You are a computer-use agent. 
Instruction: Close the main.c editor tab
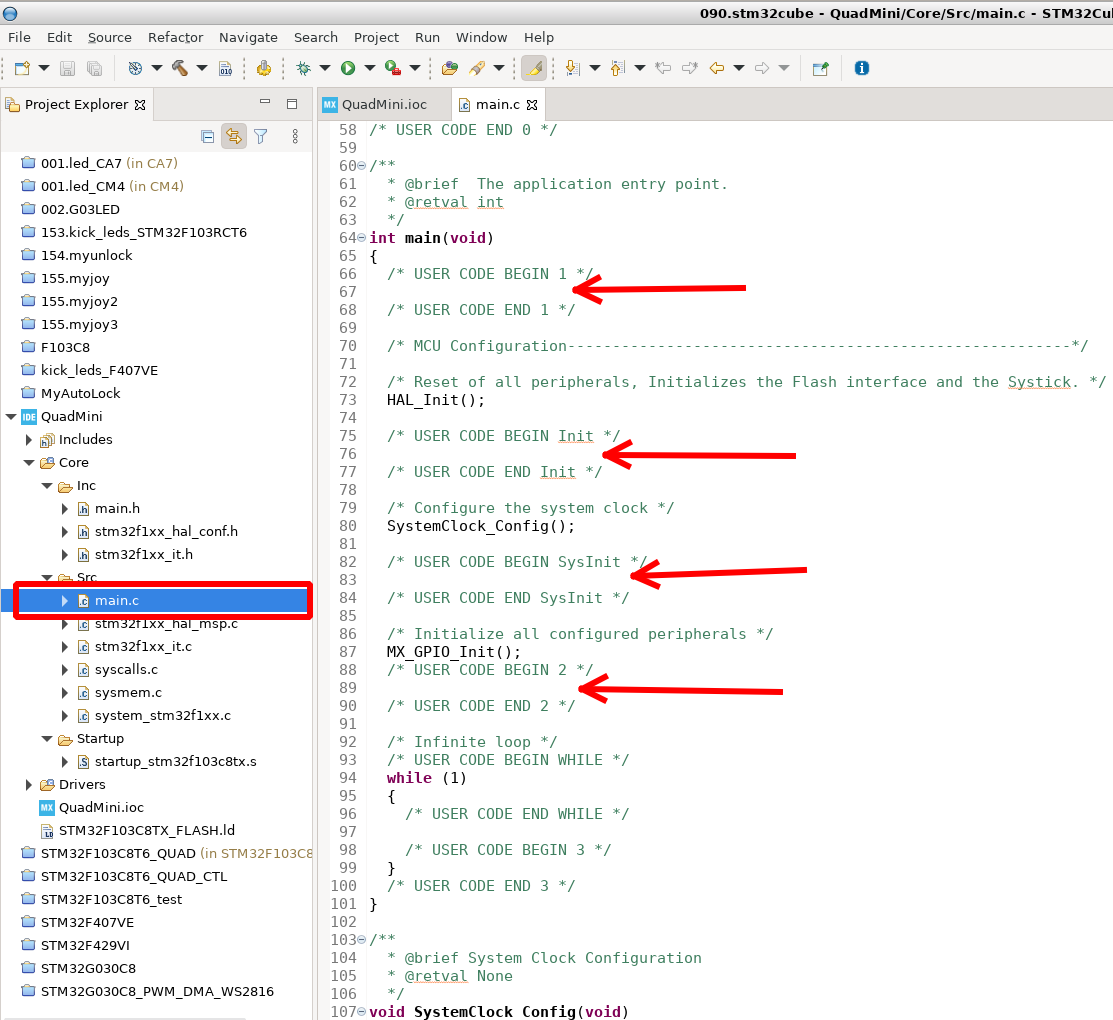tap(532, 105)
